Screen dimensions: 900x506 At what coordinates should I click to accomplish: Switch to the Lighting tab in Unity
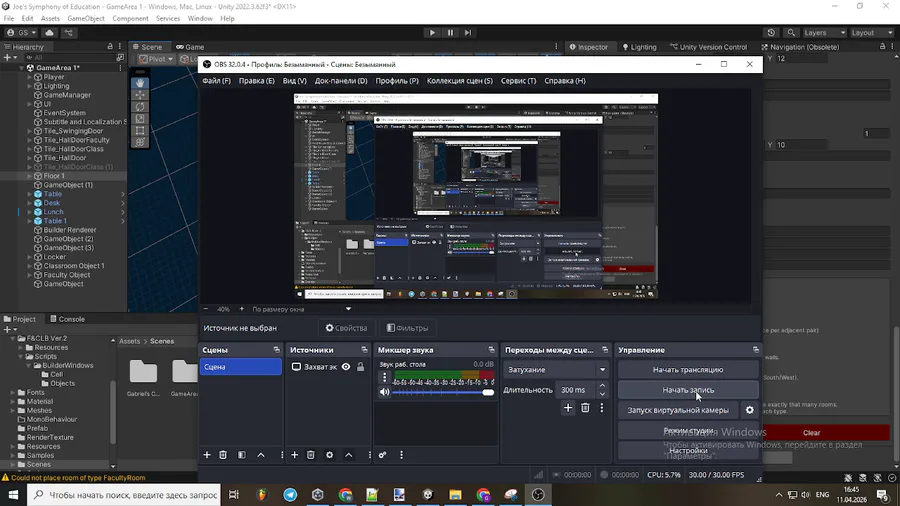coord(639,47)
